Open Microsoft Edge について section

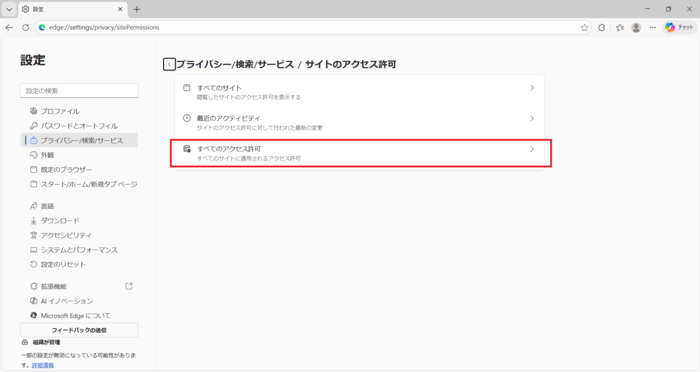point(79,315)
